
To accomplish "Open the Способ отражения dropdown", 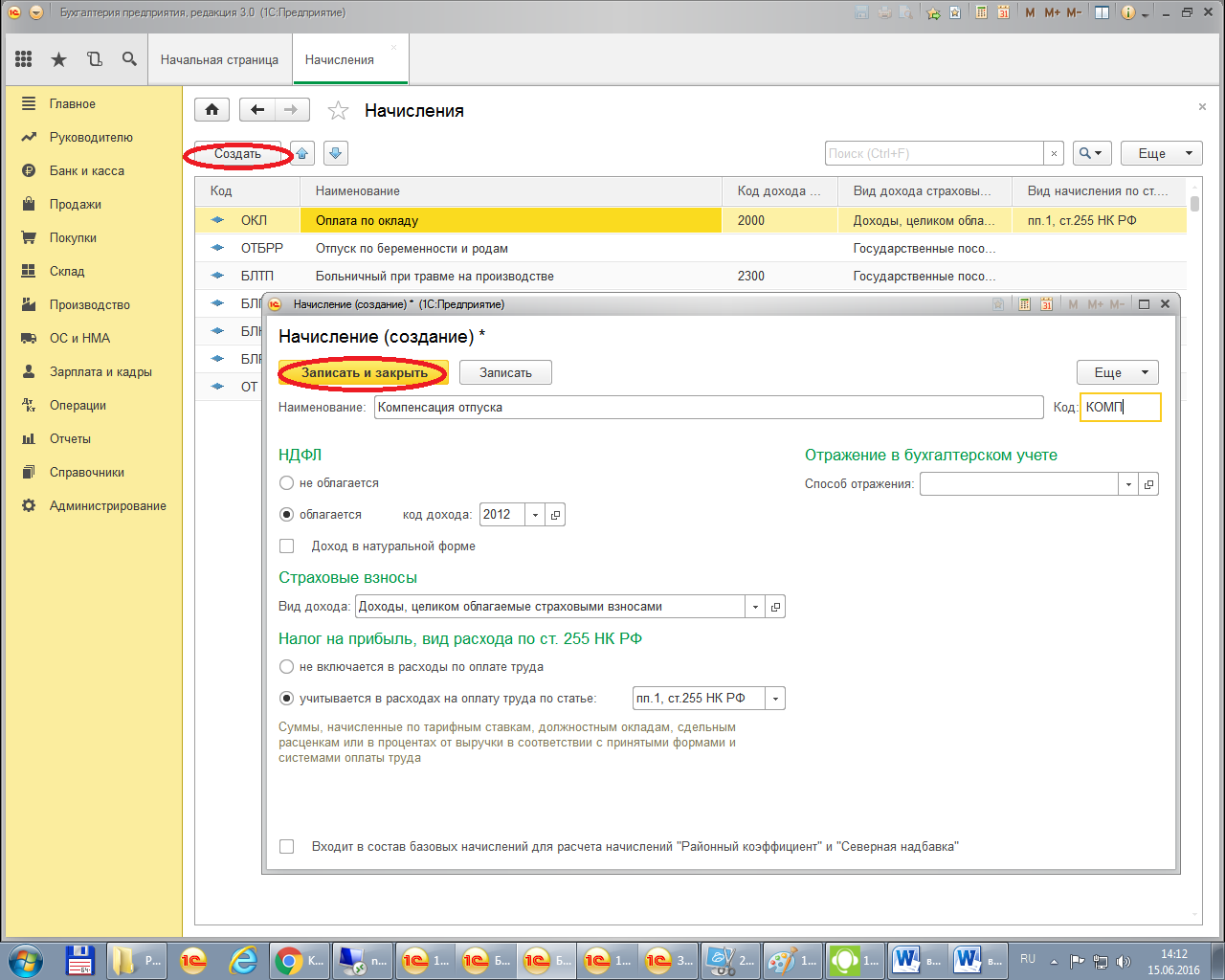I will pyautogui.click(x=1128, y=484).
